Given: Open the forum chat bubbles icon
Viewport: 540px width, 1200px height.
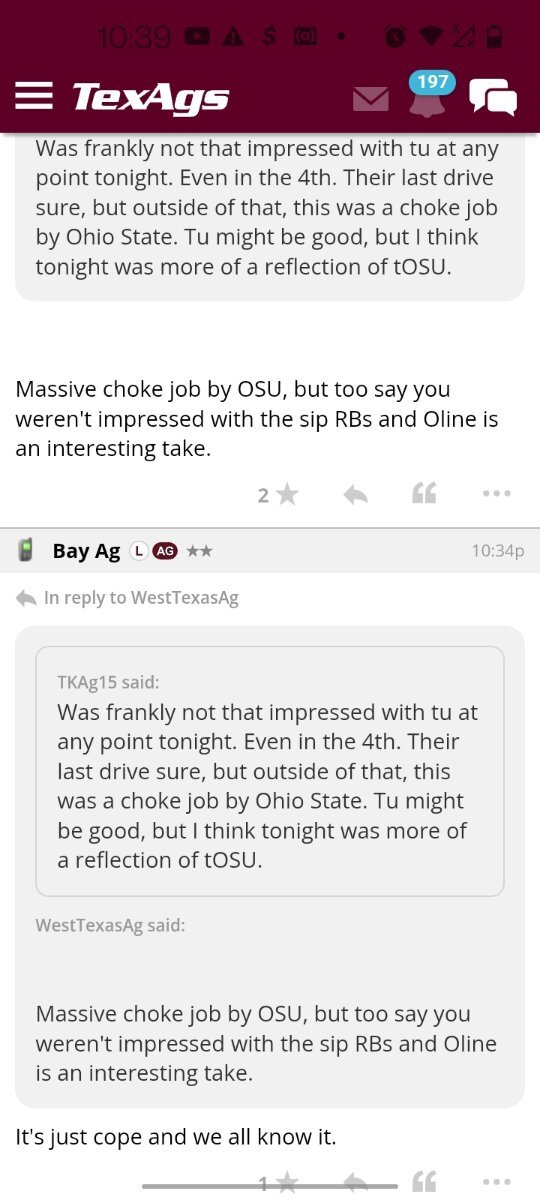Looking at the screenshot, I should pyautogui.click(x=493, y=97).
